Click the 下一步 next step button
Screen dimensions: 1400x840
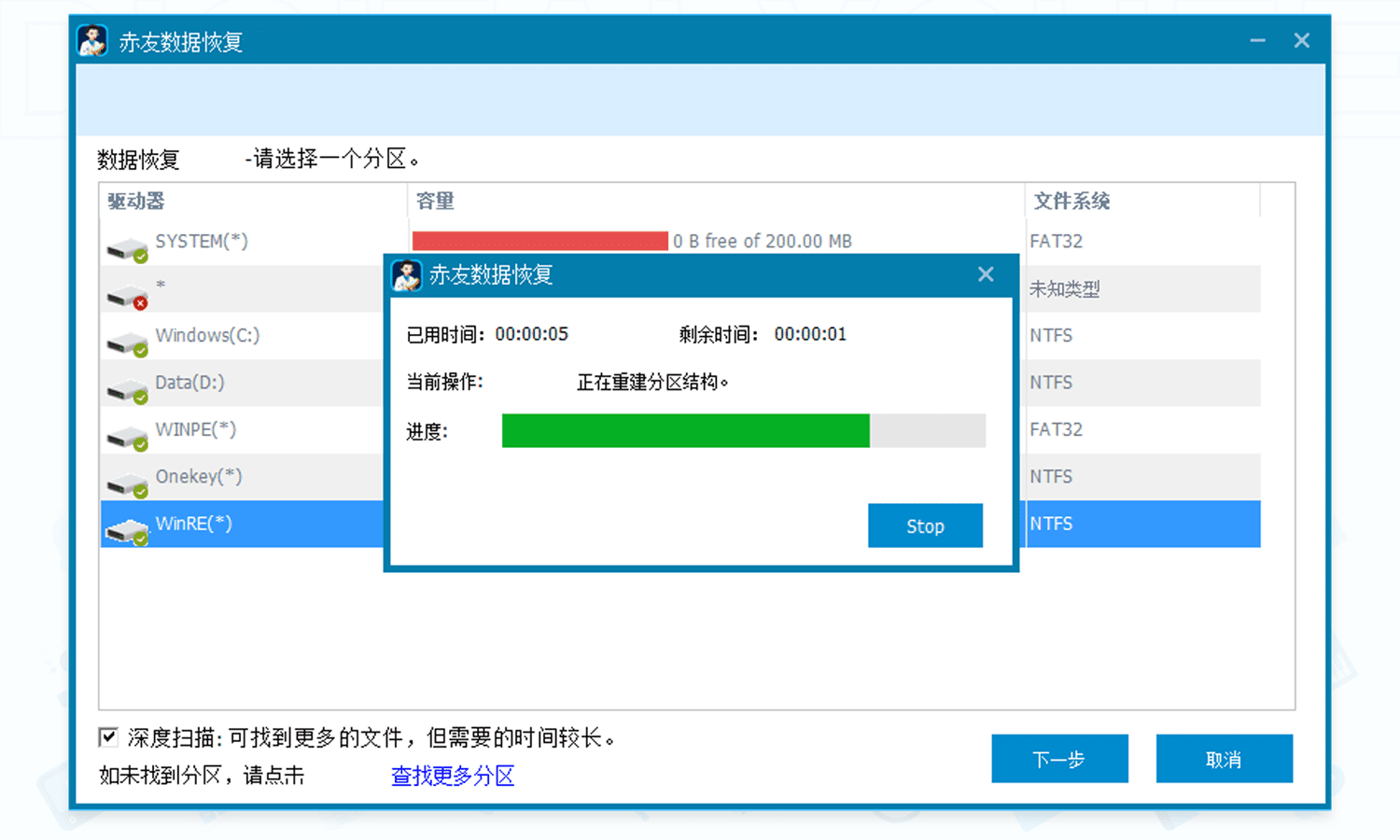[x=1059, y=759]
